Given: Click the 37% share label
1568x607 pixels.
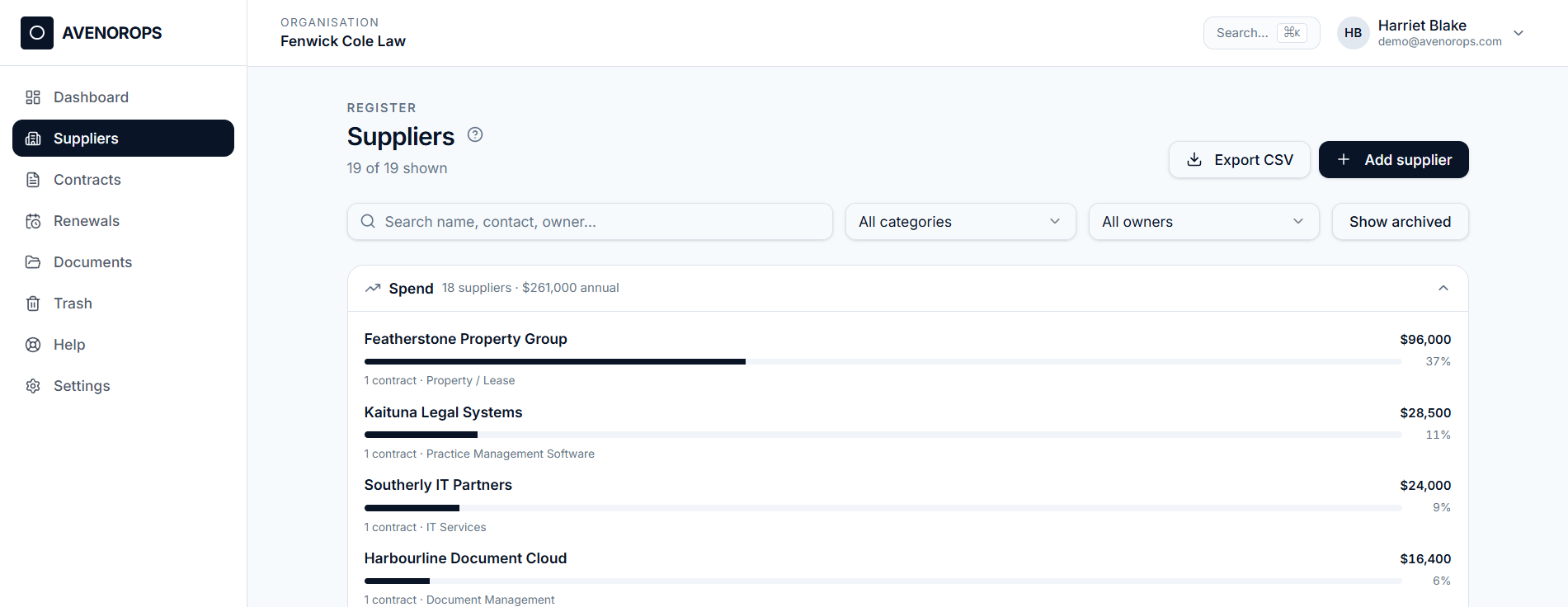Looking at the screenshot, I should (1439, 361).
